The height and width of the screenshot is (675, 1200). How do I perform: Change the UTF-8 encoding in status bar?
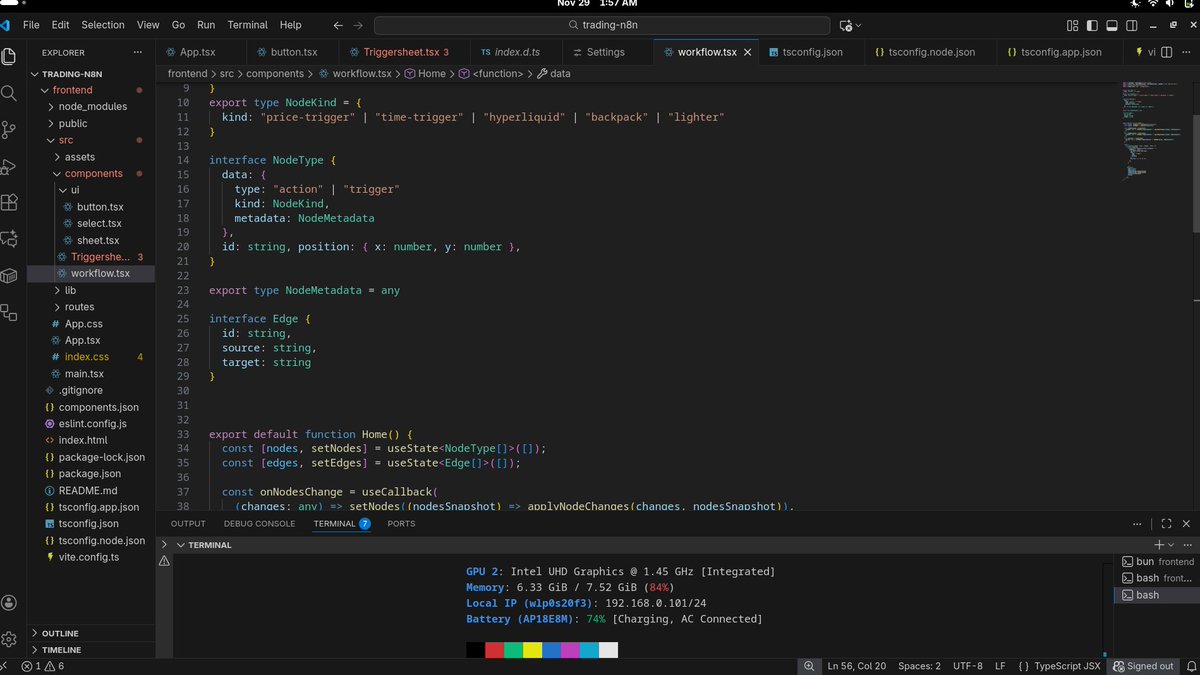coord(968,666)
